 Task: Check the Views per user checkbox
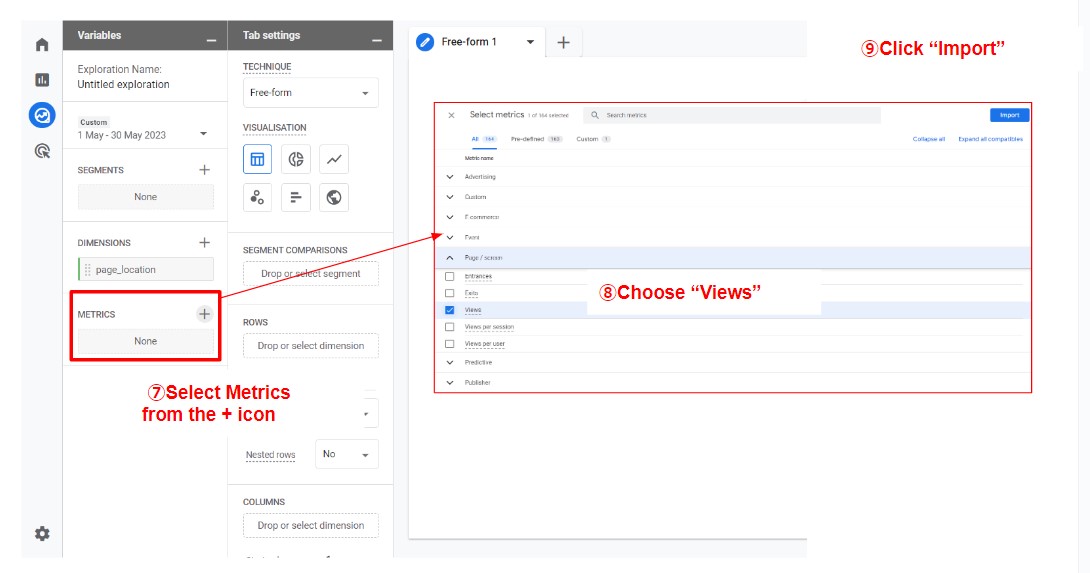[x=450, y=344]
